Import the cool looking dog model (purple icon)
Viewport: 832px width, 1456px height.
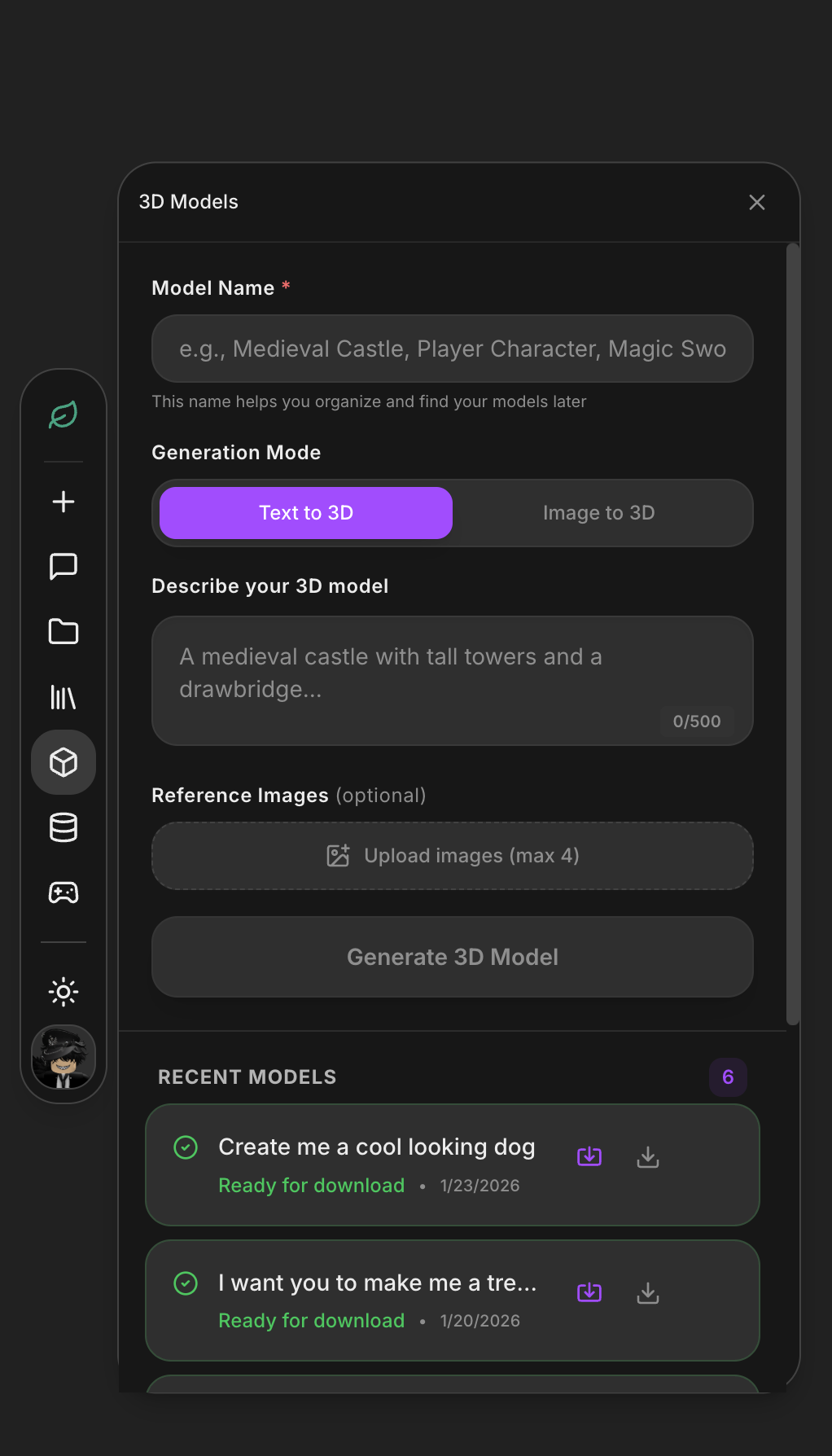(589, 1156)
